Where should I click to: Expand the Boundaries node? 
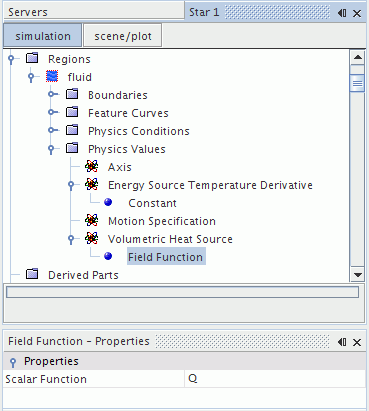(x=51, y=95)
